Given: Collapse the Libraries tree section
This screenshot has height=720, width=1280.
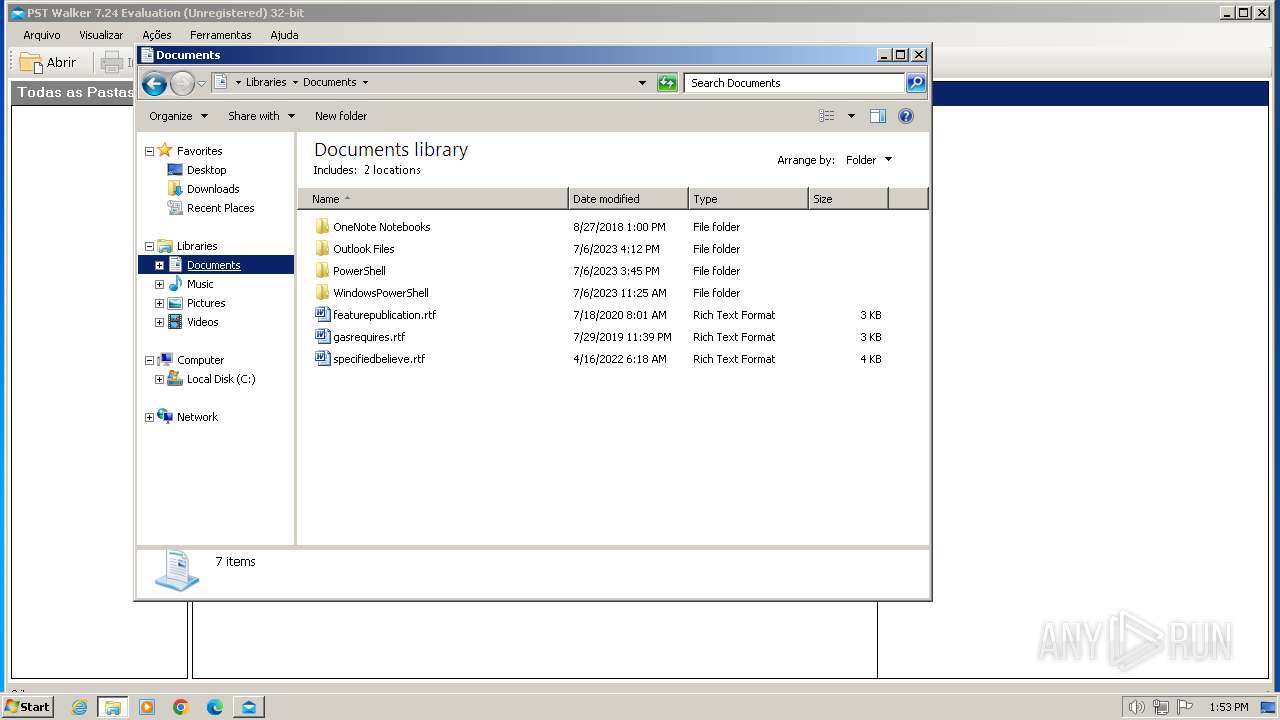Looking at the screenshot, I should (149, 247).
